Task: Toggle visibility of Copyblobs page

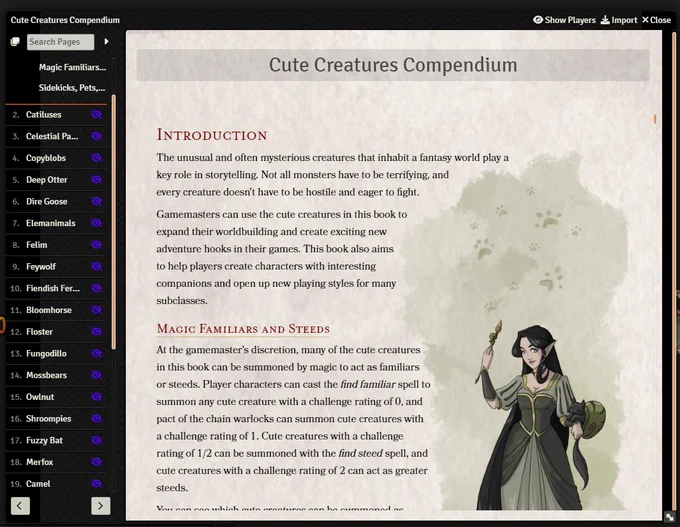Action: point(96,158)
